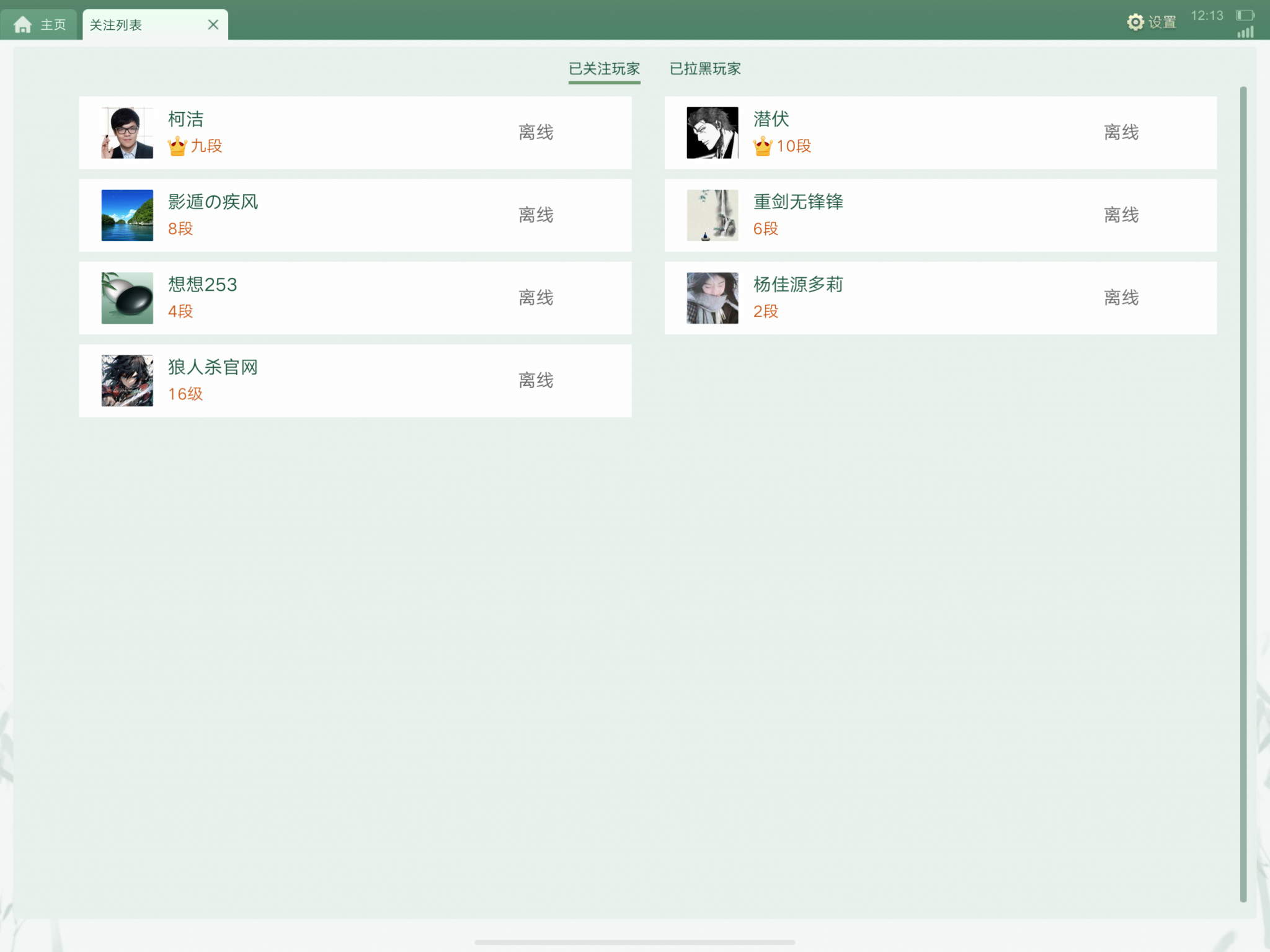Screen dimensions: 1270x952
Task: Open 想想253 go-stone avatar
Action: pos(127,298)
